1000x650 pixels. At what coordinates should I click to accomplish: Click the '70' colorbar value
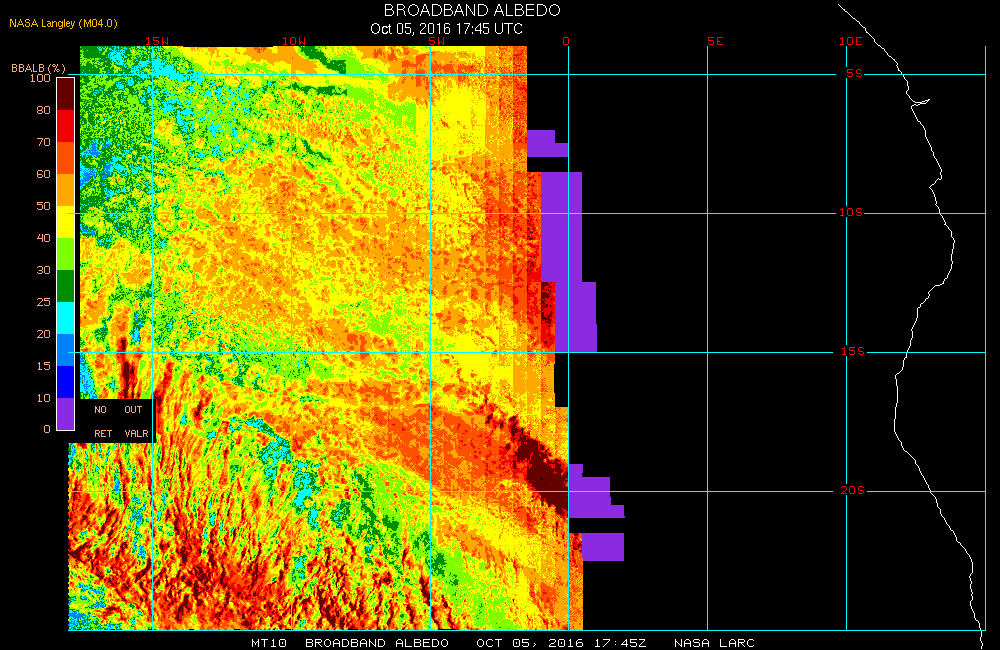[43, 142]
